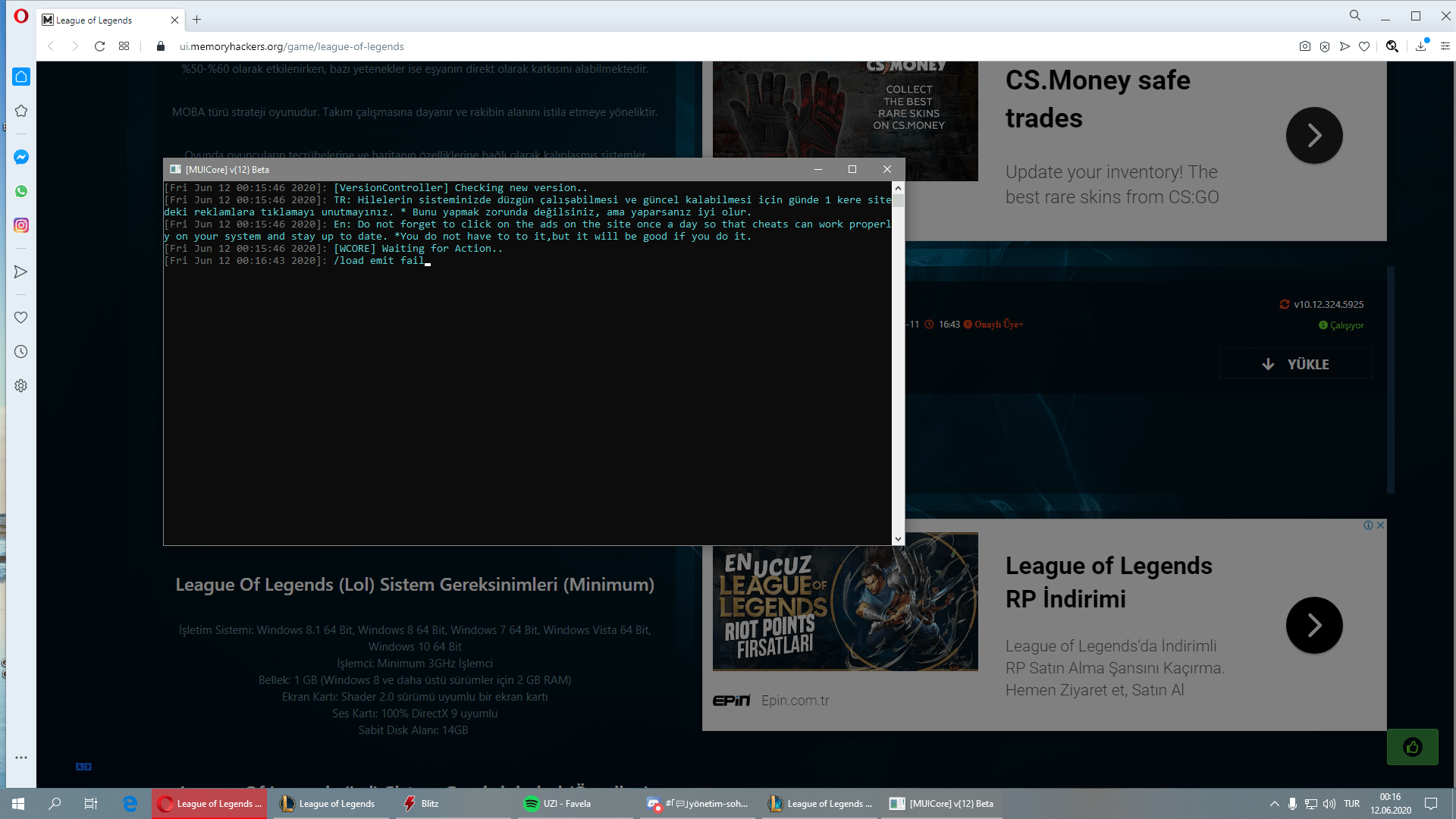Click the console window scroll-up arrow

(x=898, y=187)
